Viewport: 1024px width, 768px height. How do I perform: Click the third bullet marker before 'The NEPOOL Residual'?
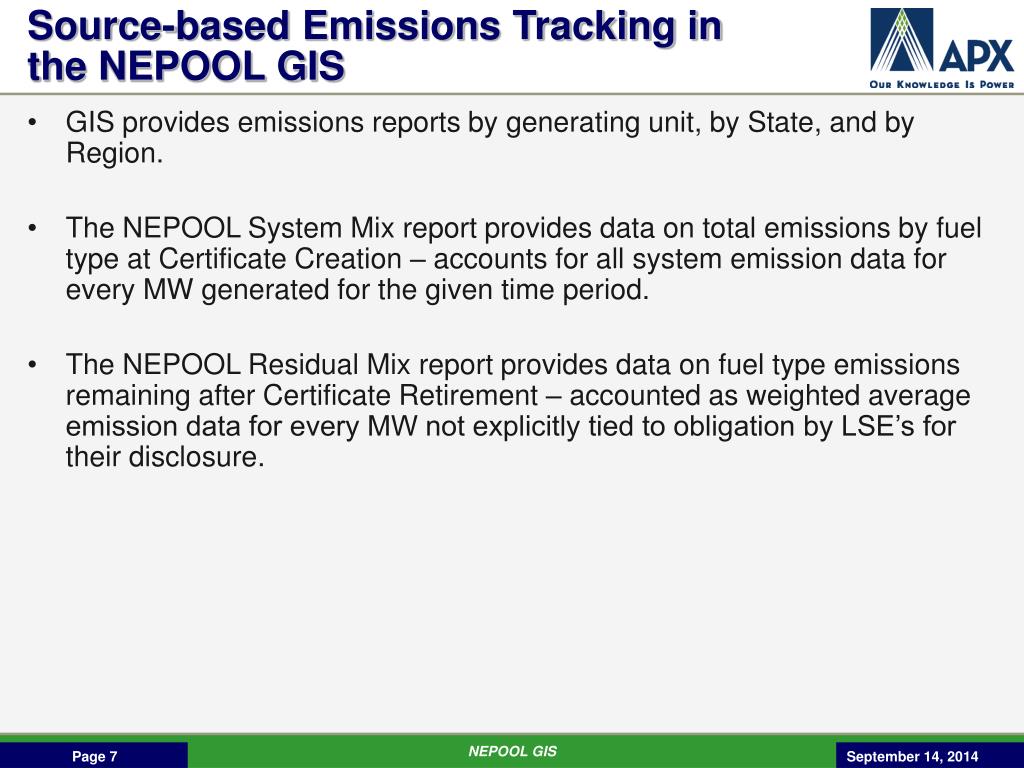tap(35, 366)
